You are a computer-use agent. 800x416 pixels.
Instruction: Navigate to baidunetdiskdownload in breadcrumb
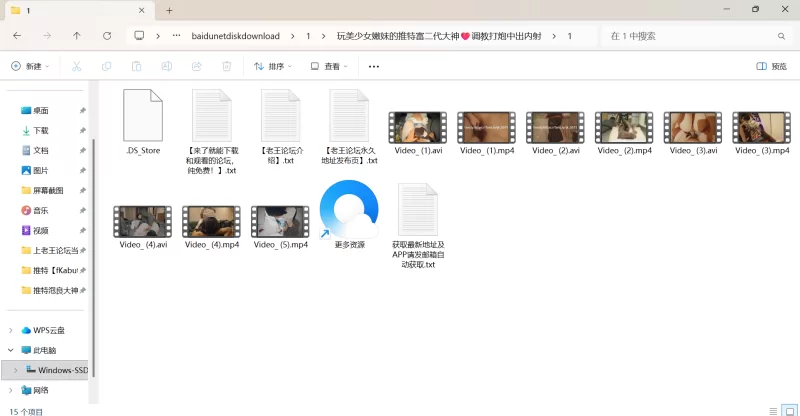coord(235,36)
